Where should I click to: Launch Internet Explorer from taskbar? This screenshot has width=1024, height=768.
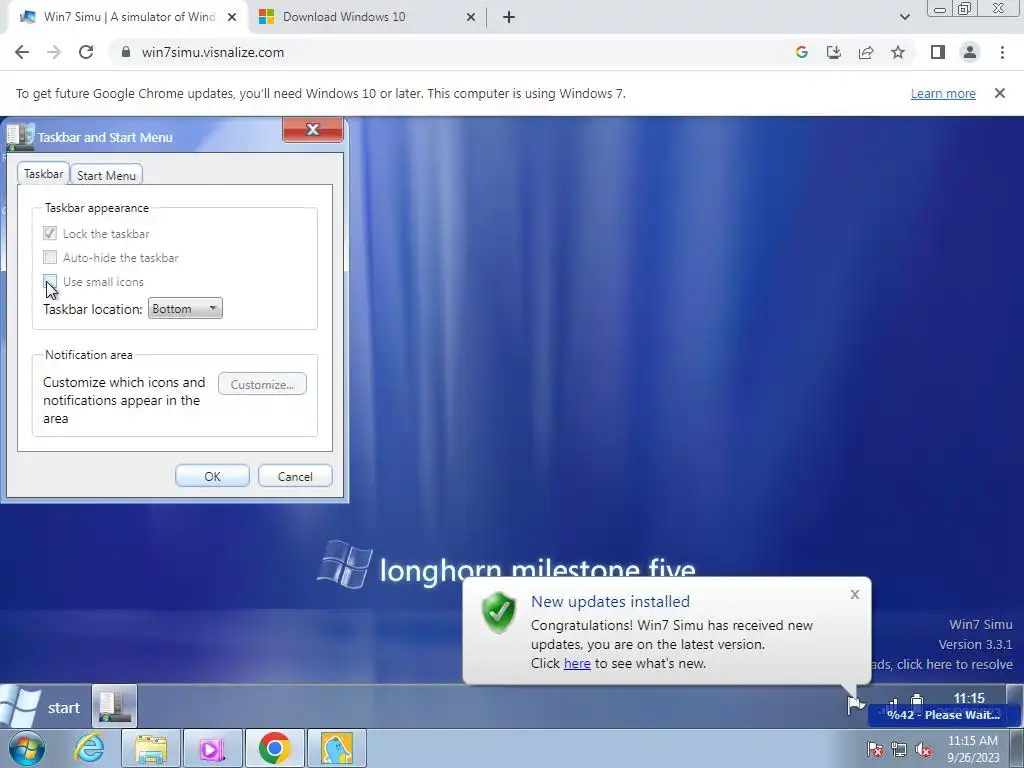89,748
